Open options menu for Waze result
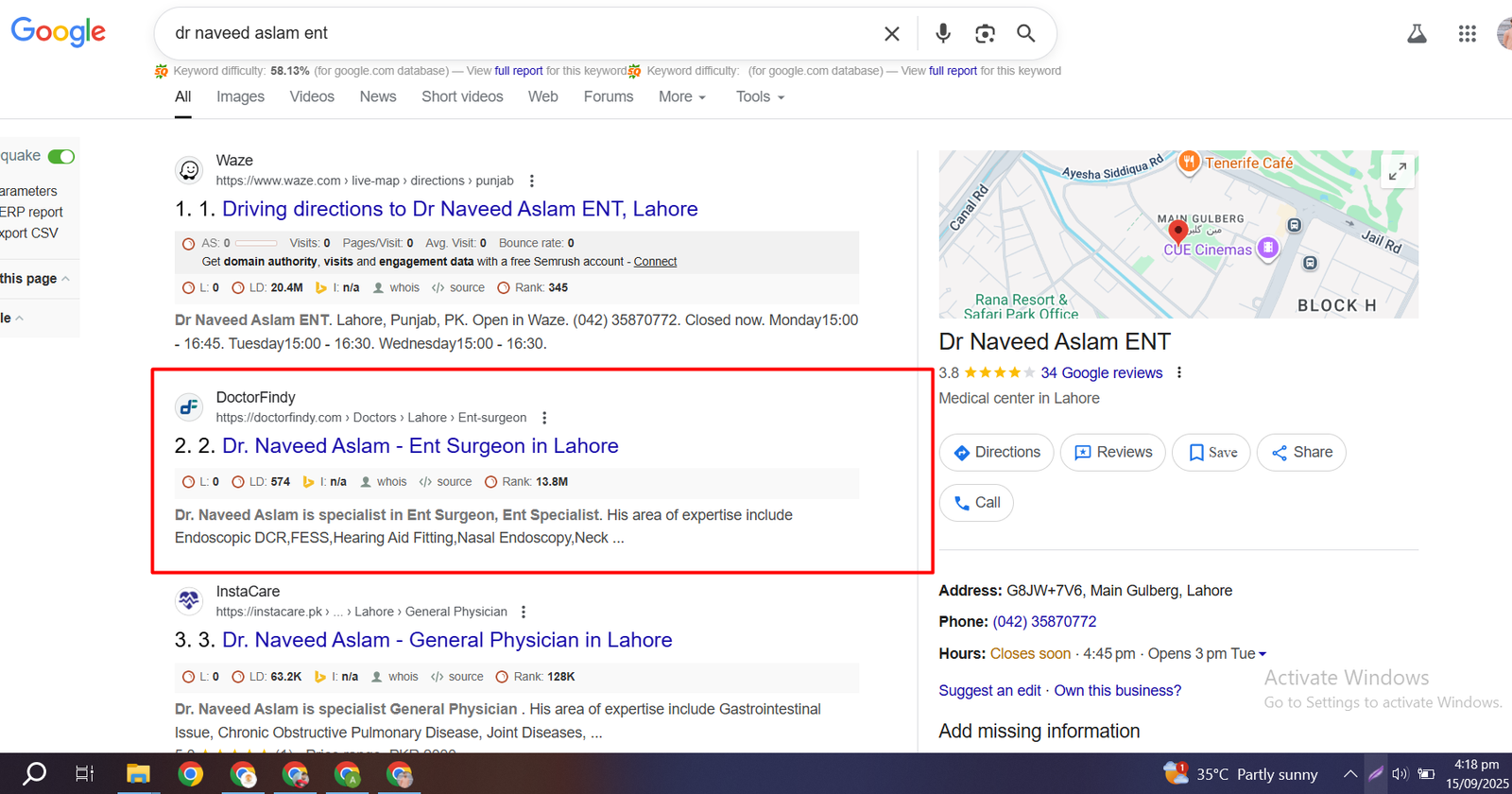 point(532,181)
